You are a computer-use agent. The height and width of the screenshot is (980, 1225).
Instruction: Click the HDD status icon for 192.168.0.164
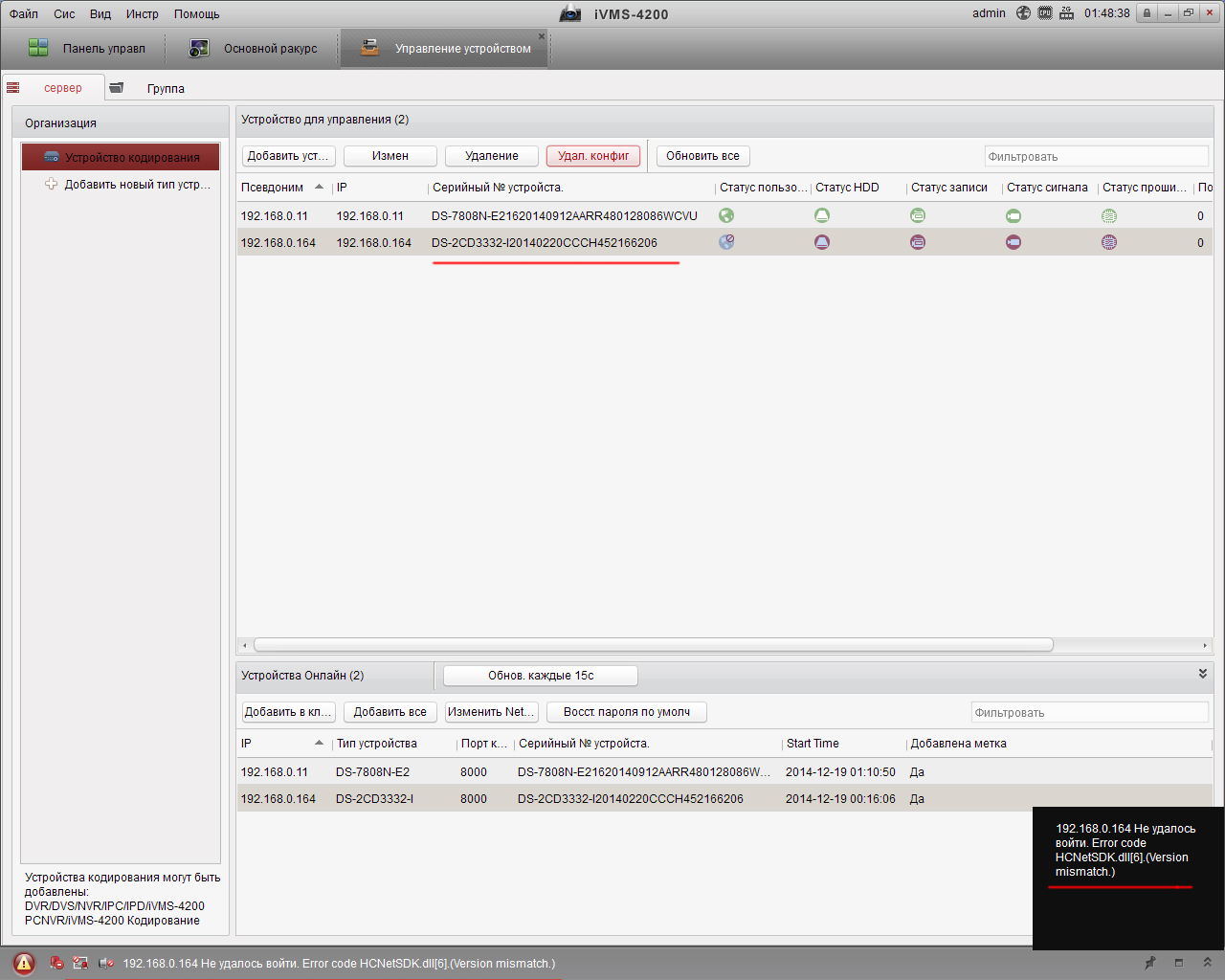[x=822, y=242]
